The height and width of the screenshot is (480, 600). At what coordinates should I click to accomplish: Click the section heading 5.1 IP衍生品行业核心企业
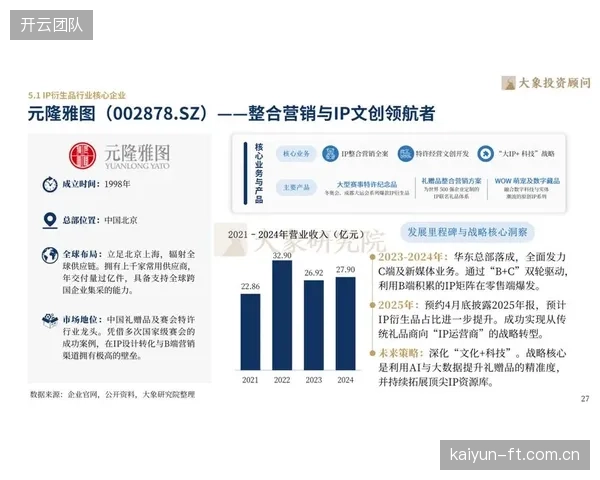[x=77, y=95]
